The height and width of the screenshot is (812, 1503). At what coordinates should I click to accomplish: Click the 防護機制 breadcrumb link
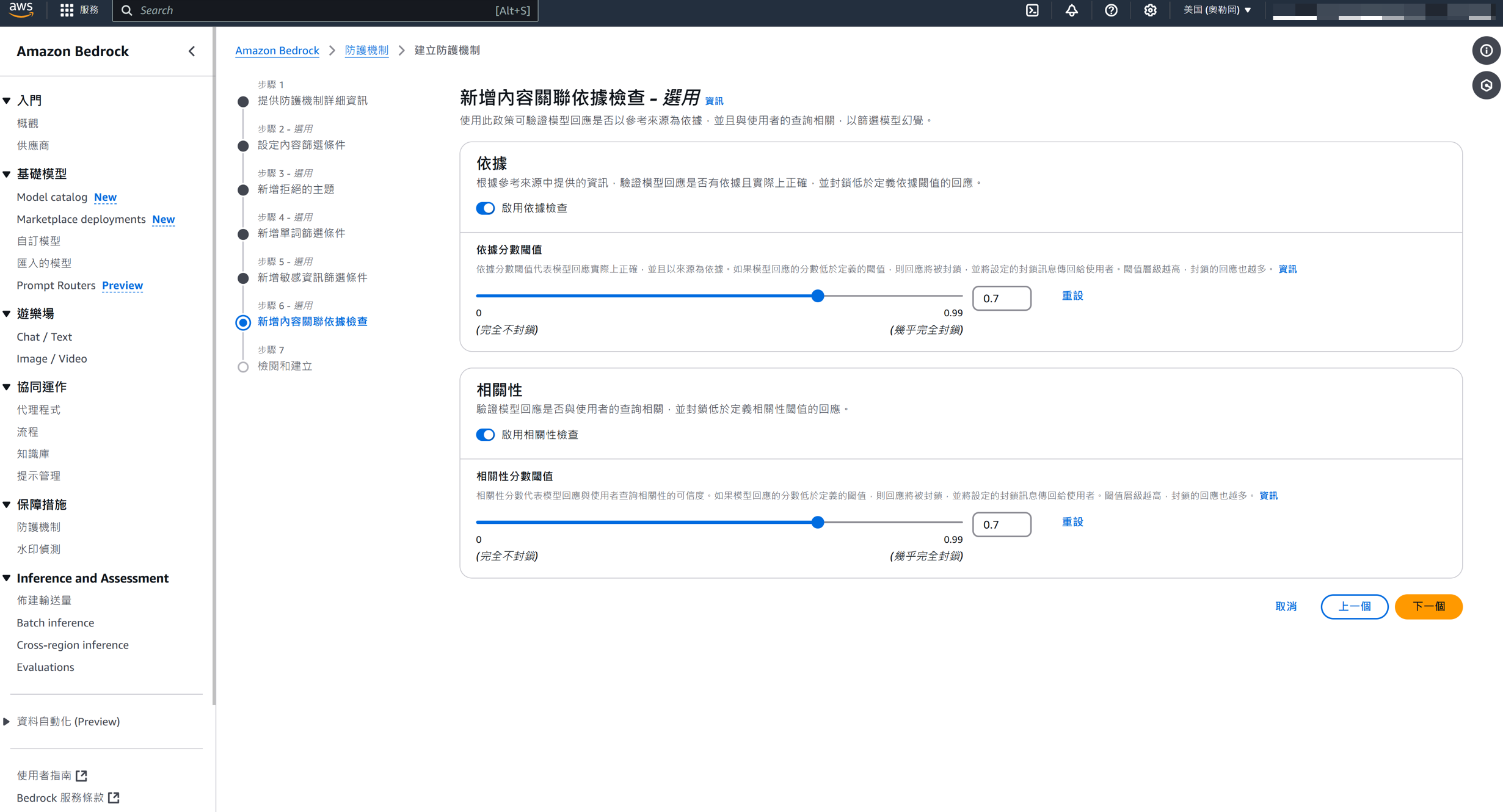[x=366, y=51]
